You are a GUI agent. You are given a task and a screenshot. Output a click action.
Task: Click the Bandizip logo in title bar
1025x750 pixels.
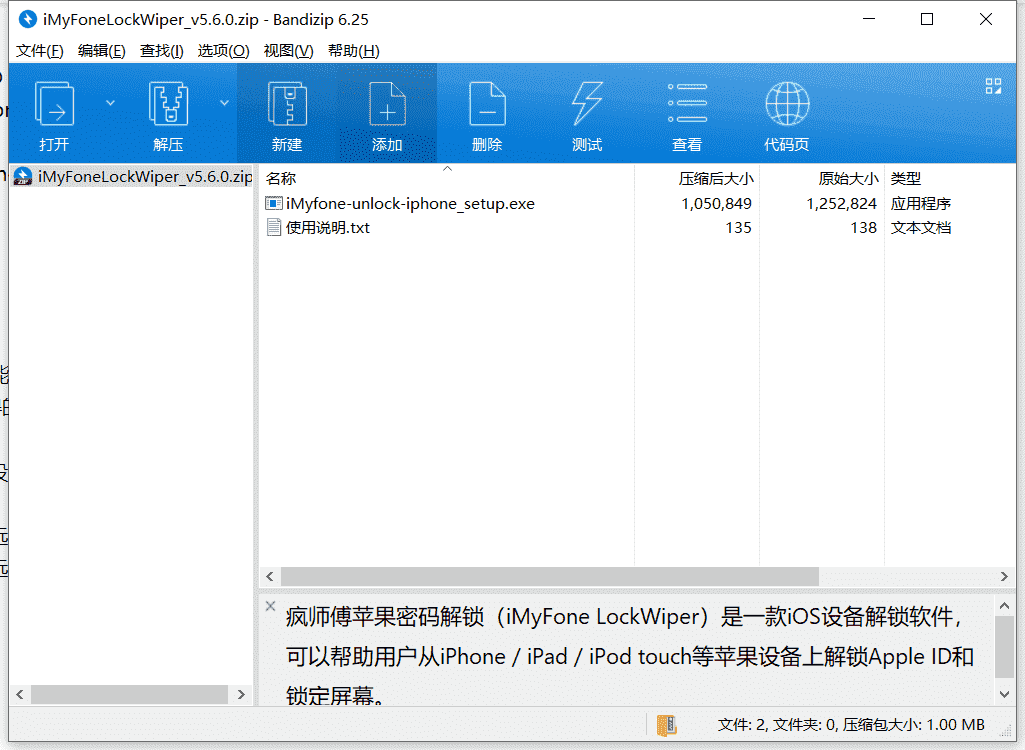27,19
